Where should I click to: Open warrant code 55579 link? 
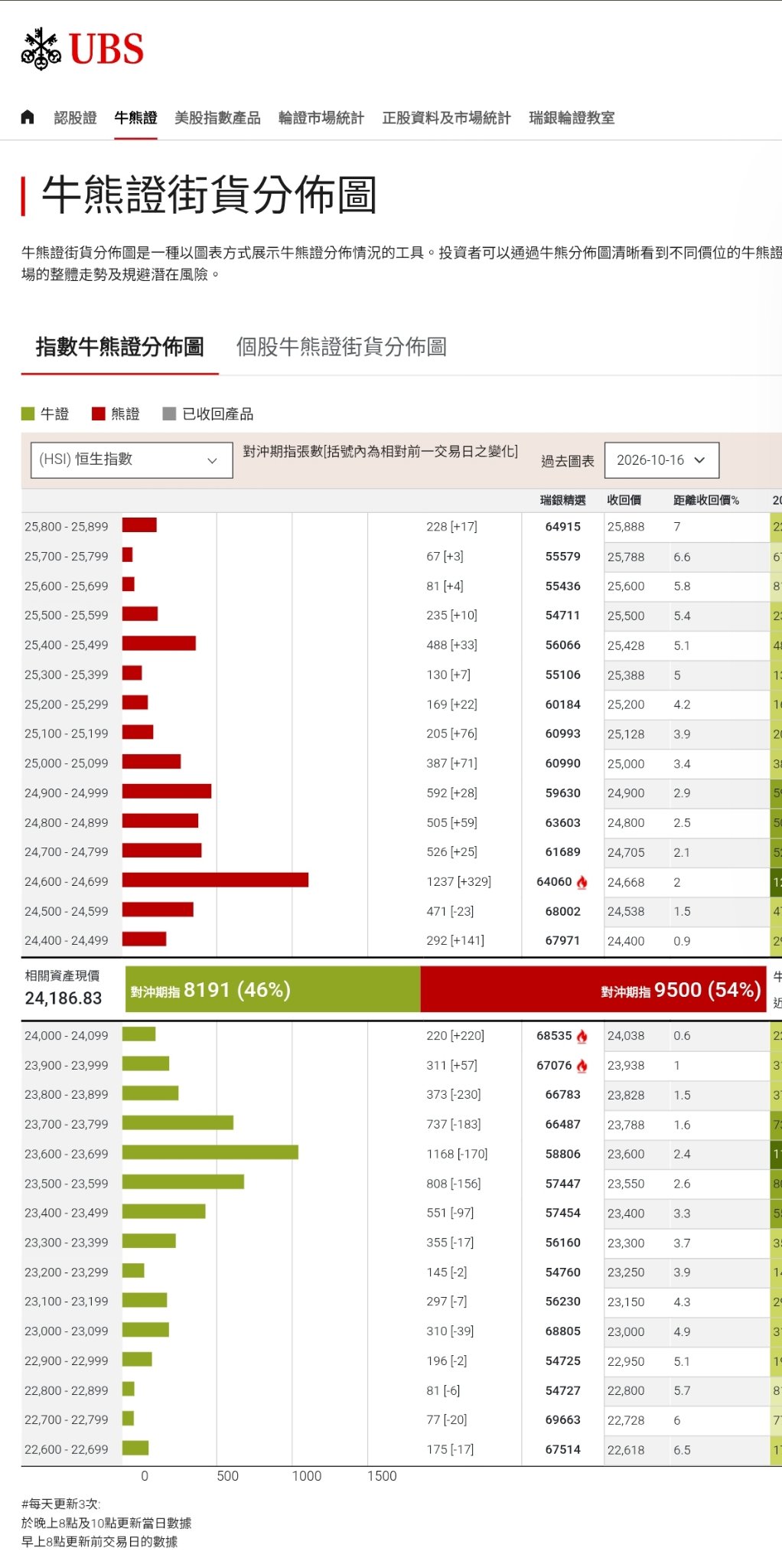click(x=563, y=557)
